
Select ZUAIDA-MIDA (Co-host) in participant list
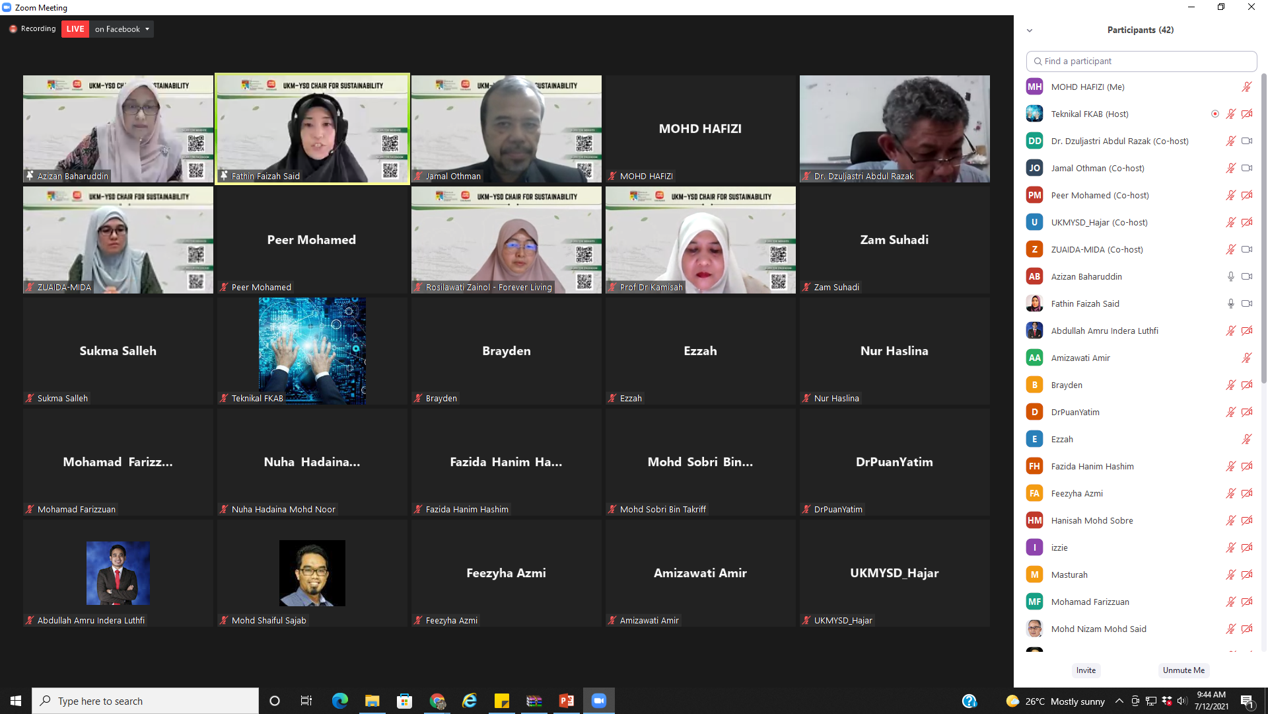click(x=1096, y=250)
